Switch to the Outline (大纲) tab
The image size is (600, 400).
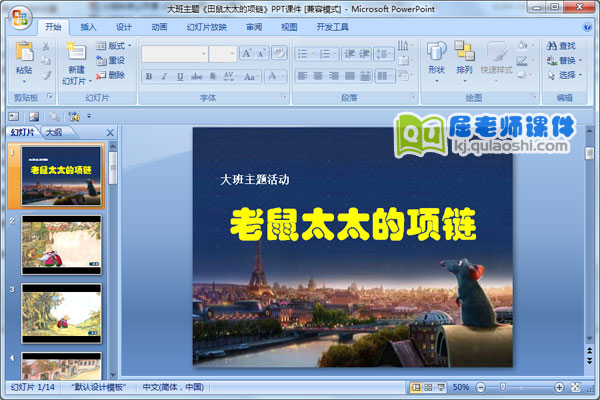[x=53, y=132]
